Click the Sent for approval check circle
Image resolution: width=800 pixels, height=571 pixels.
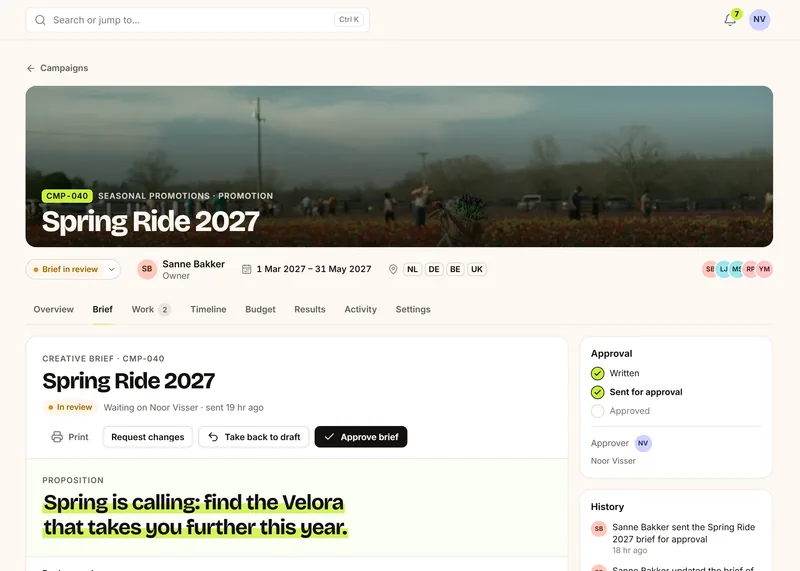pyautogui.click(x=597, y=392)
